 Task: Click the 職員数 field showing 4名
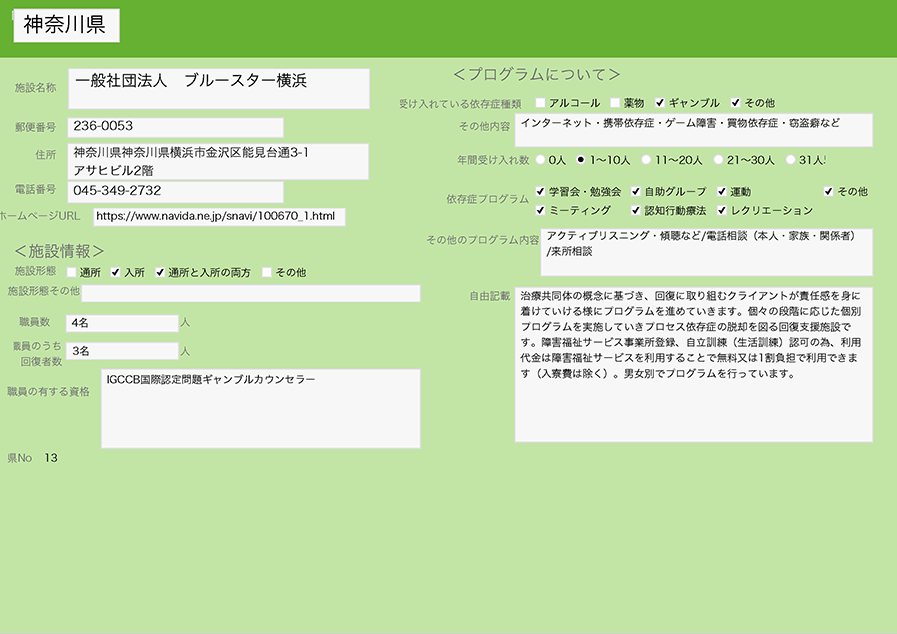tap(122, 323)
